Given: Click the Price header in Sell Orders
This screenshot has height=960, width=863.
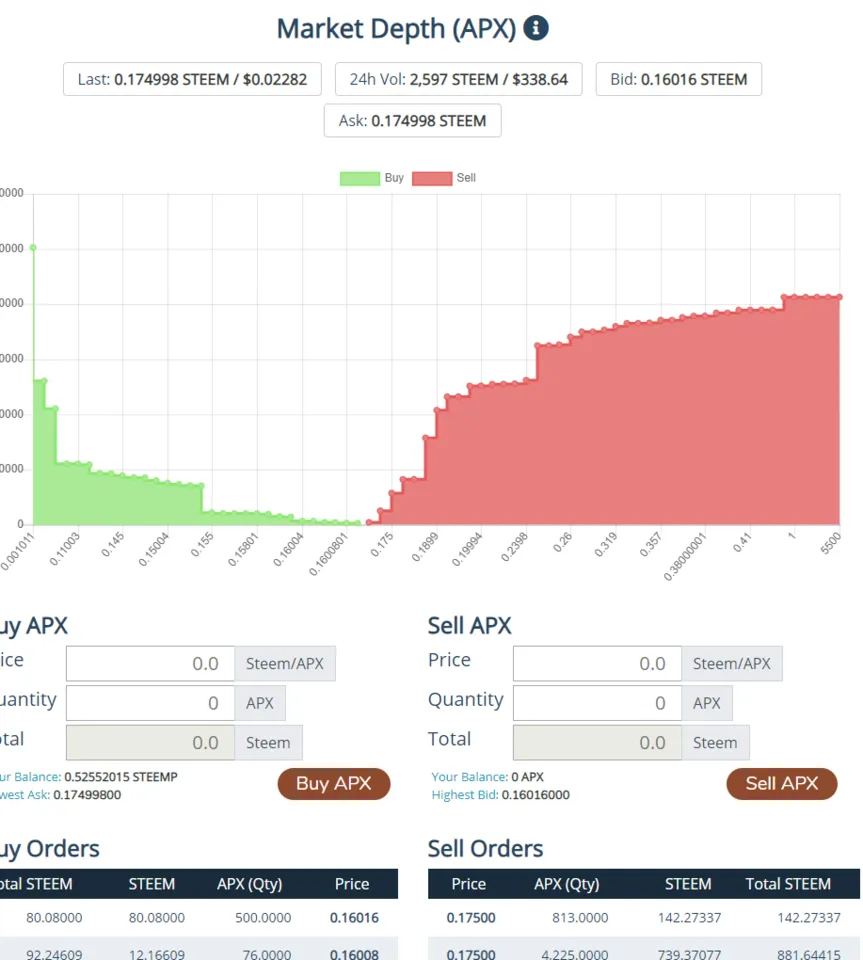Looking at the screenshot, I should point(469,884).
